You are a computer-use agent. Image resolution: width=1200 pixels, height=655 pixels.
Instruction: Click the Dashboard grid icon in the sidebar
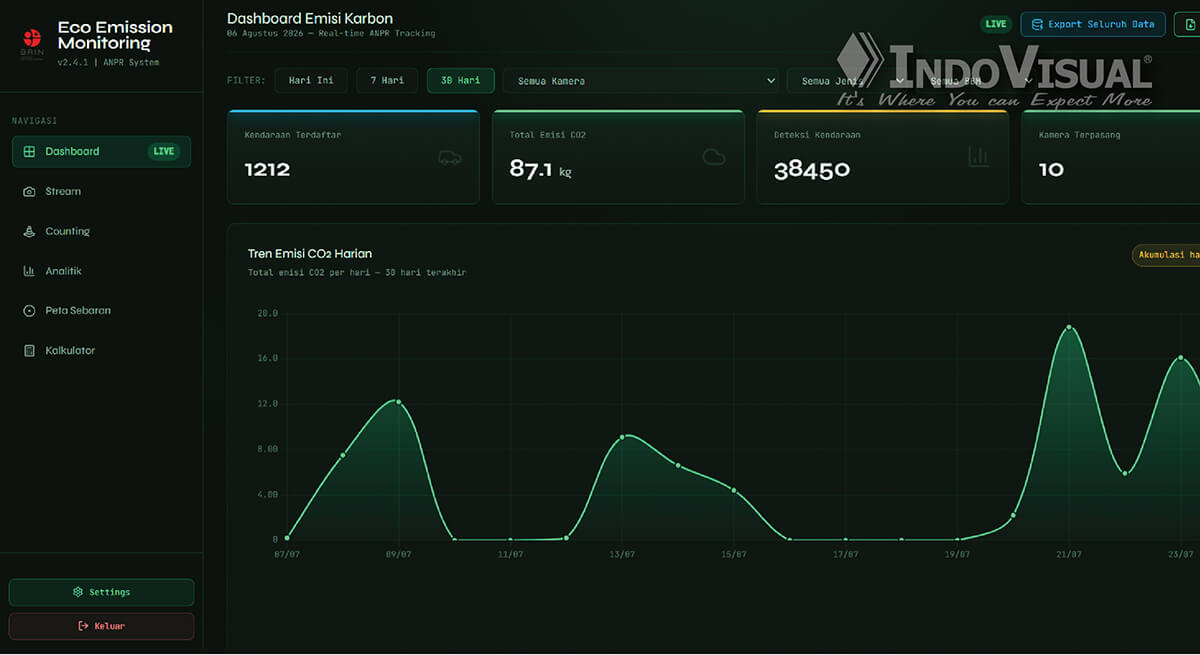pos(29,152)
